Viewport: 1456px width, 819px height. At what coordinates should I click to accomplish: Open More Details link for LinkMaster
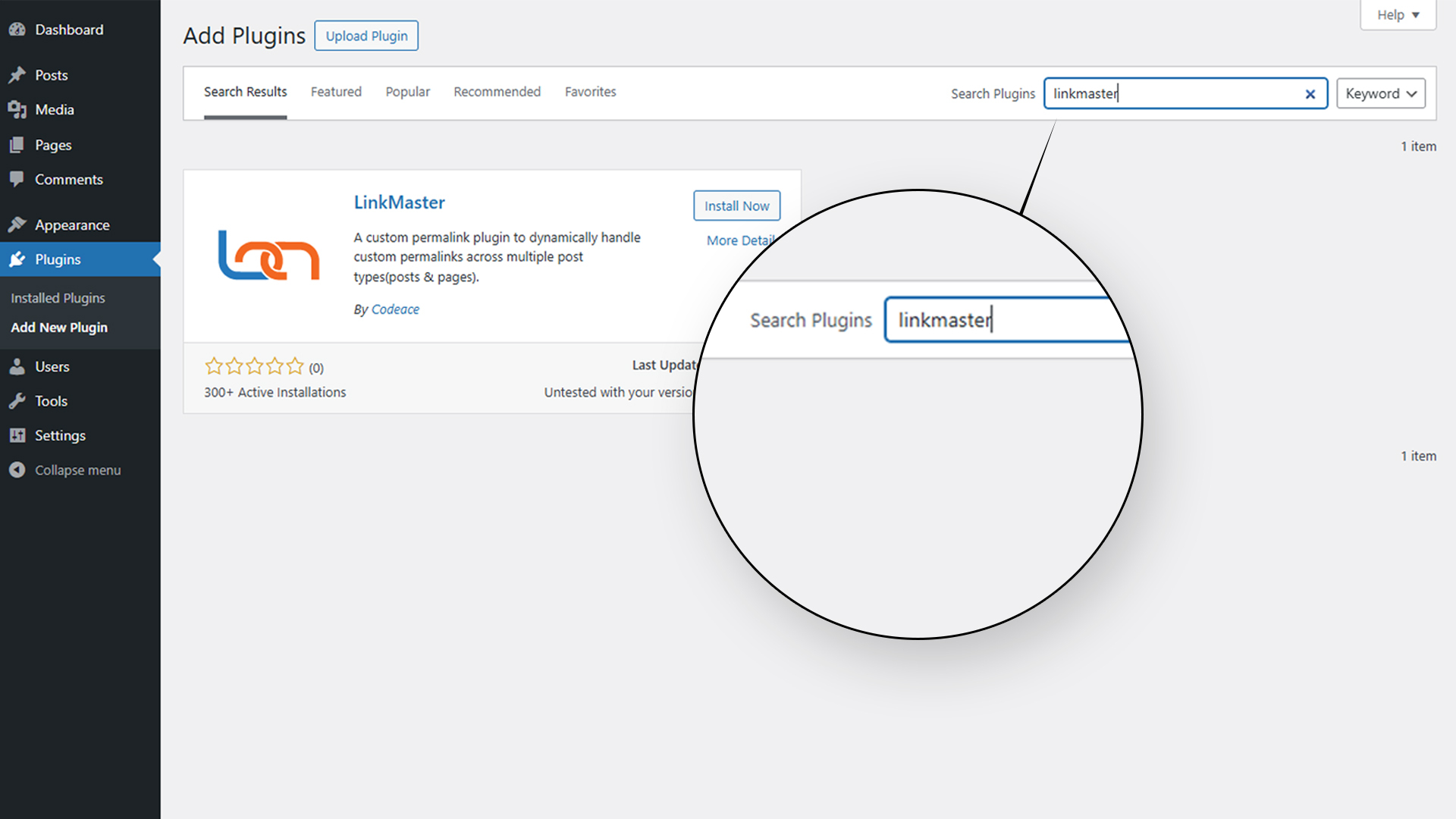point(740,240)
